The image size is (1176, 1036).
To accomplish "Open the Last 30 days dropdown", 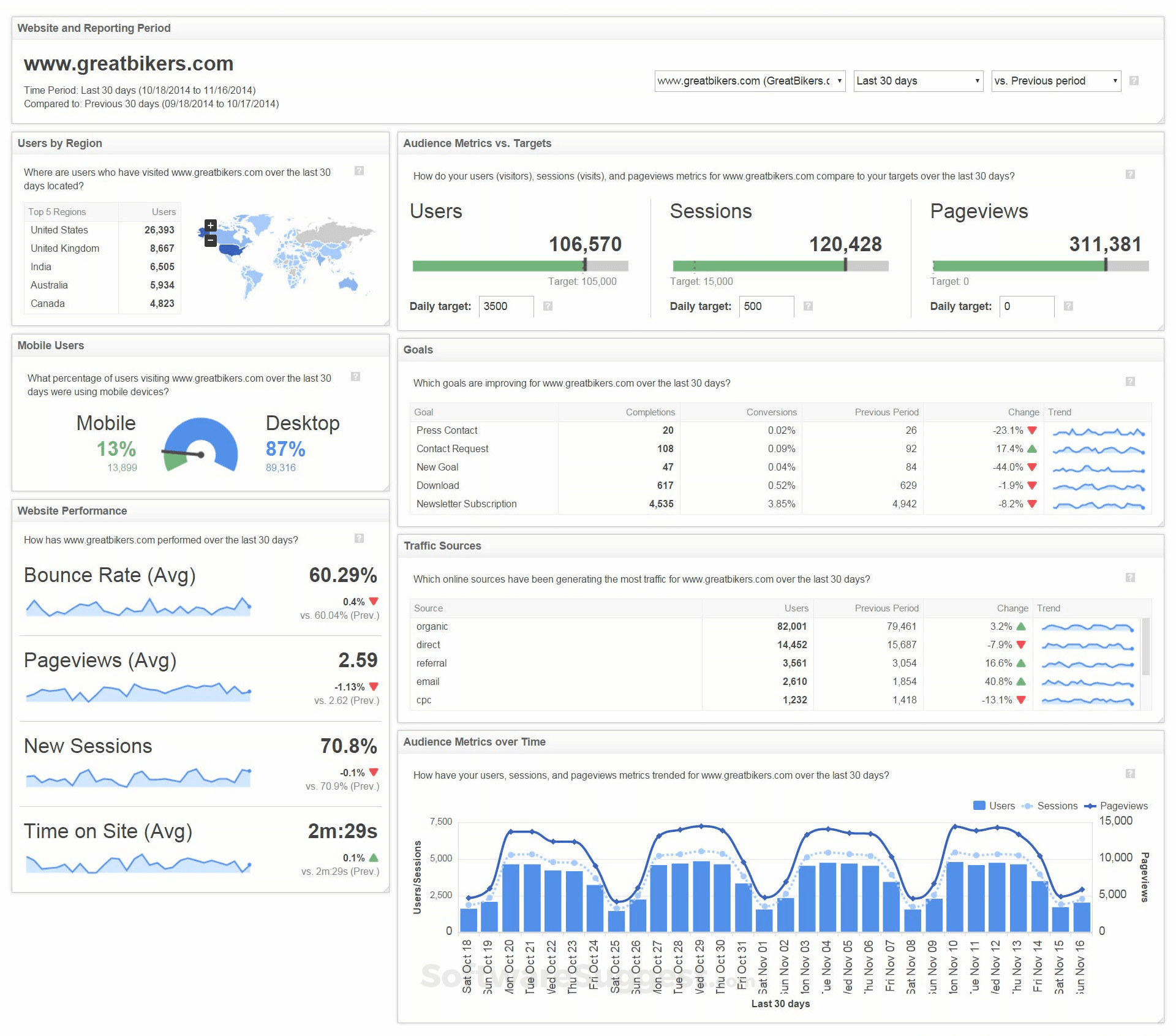I will [918, 81].
